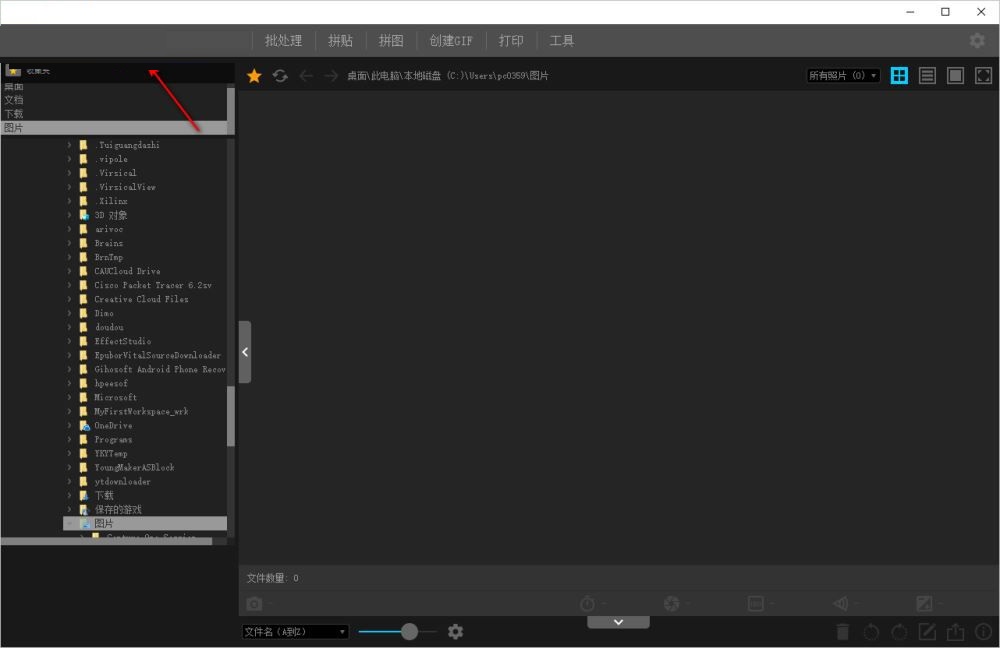Open the 工具 tools tab
The width and height of the screenshot is (1000, 648).
562,41
